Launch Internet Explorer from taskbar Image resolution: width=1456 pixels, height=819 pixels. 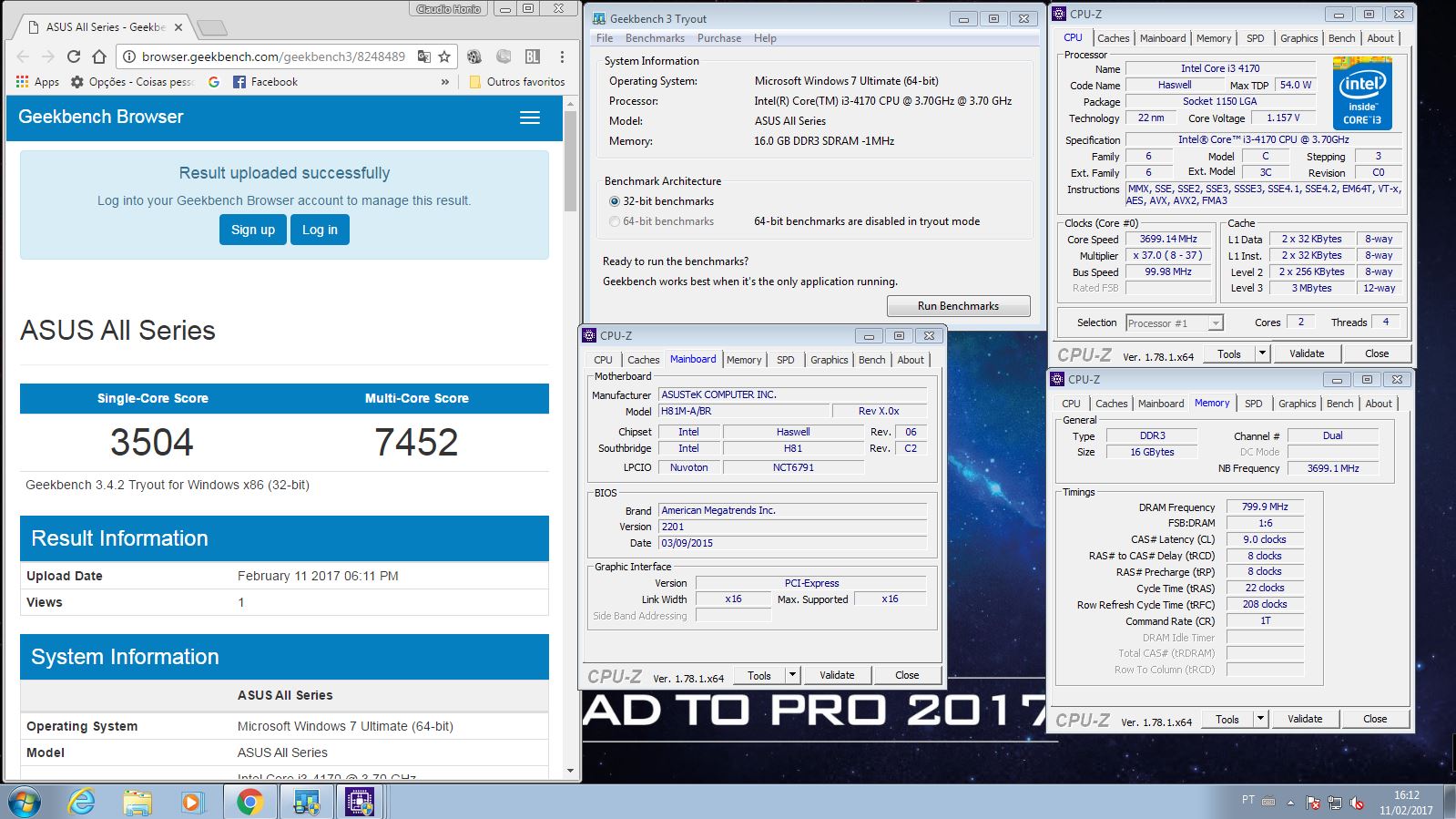point(82,802)
